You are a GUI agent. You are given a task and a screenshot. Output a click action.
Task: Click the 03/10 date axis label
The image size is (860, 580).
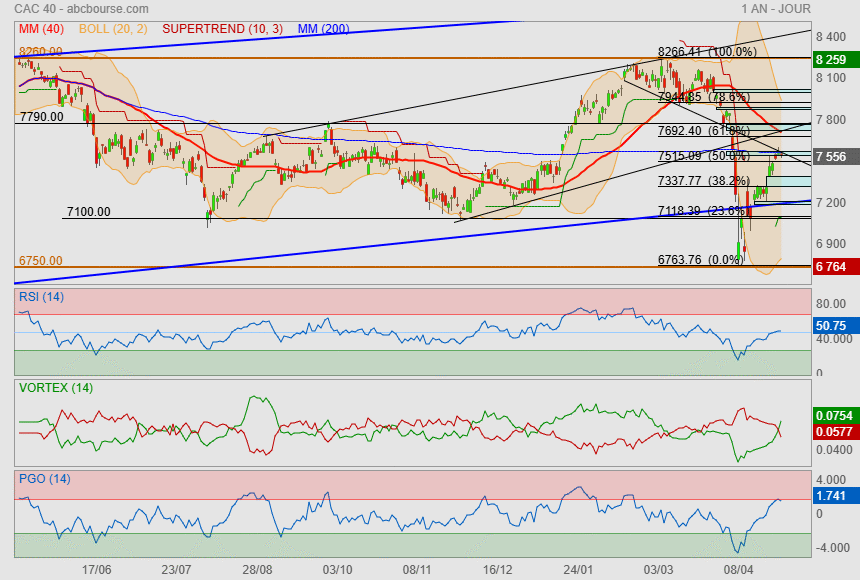coord(337,569)
